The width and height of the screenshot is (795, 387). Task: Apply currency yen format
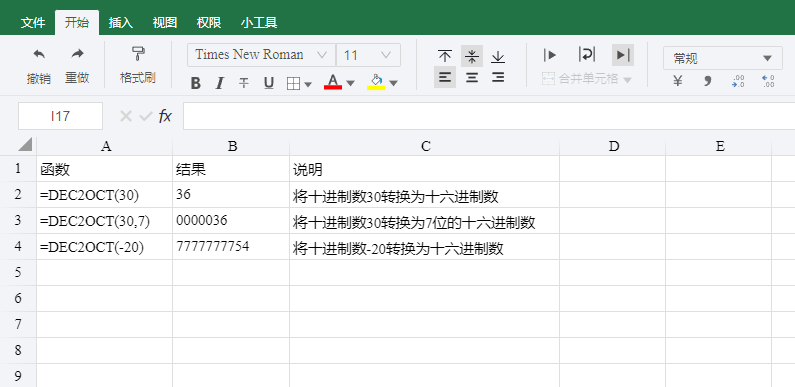(x=677, y=81)
